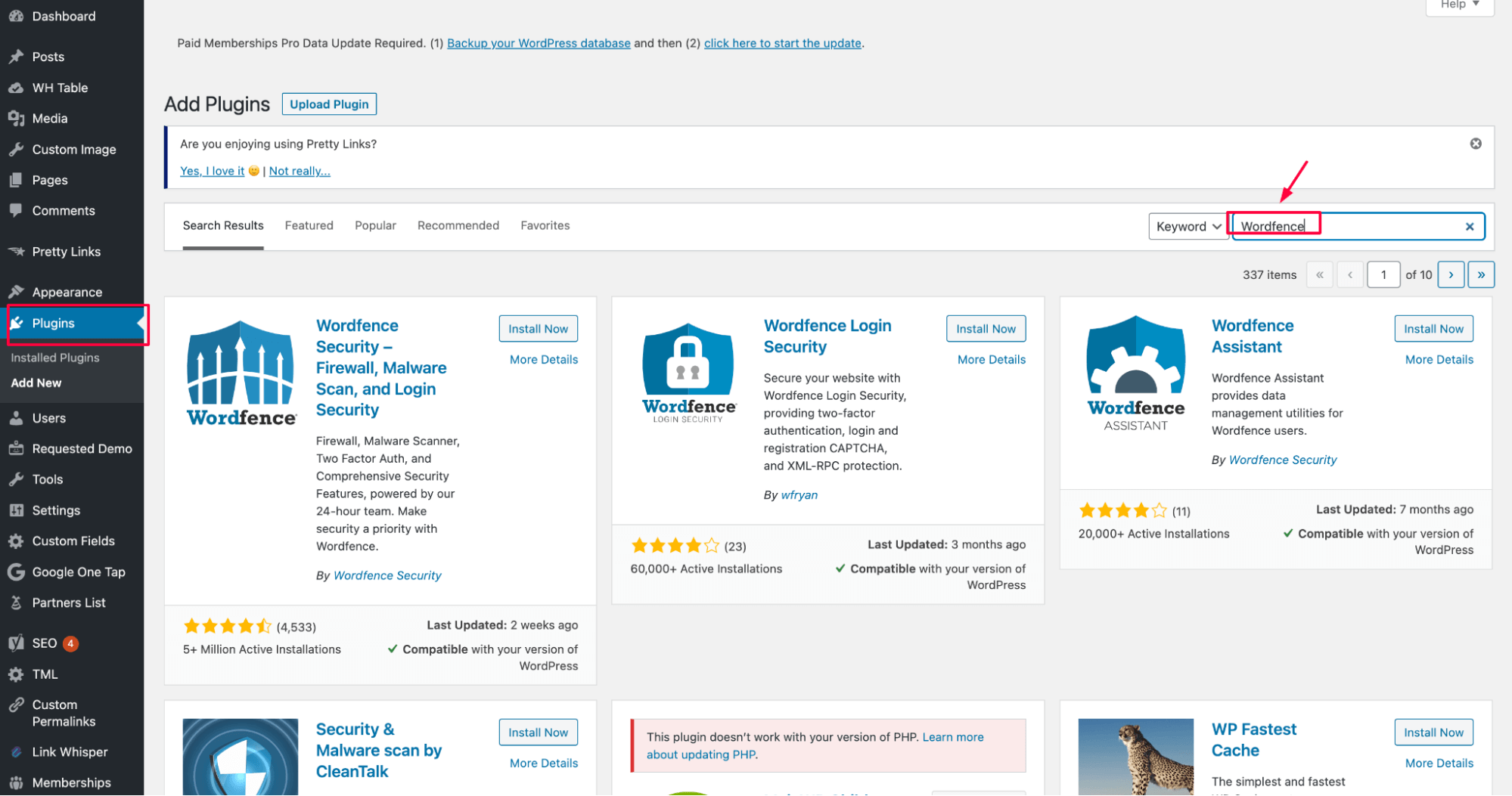This screenshot has width=1512, height=796.
Task: Click the Custom Permalinks link icon
Action: click(x=16, y=705)
